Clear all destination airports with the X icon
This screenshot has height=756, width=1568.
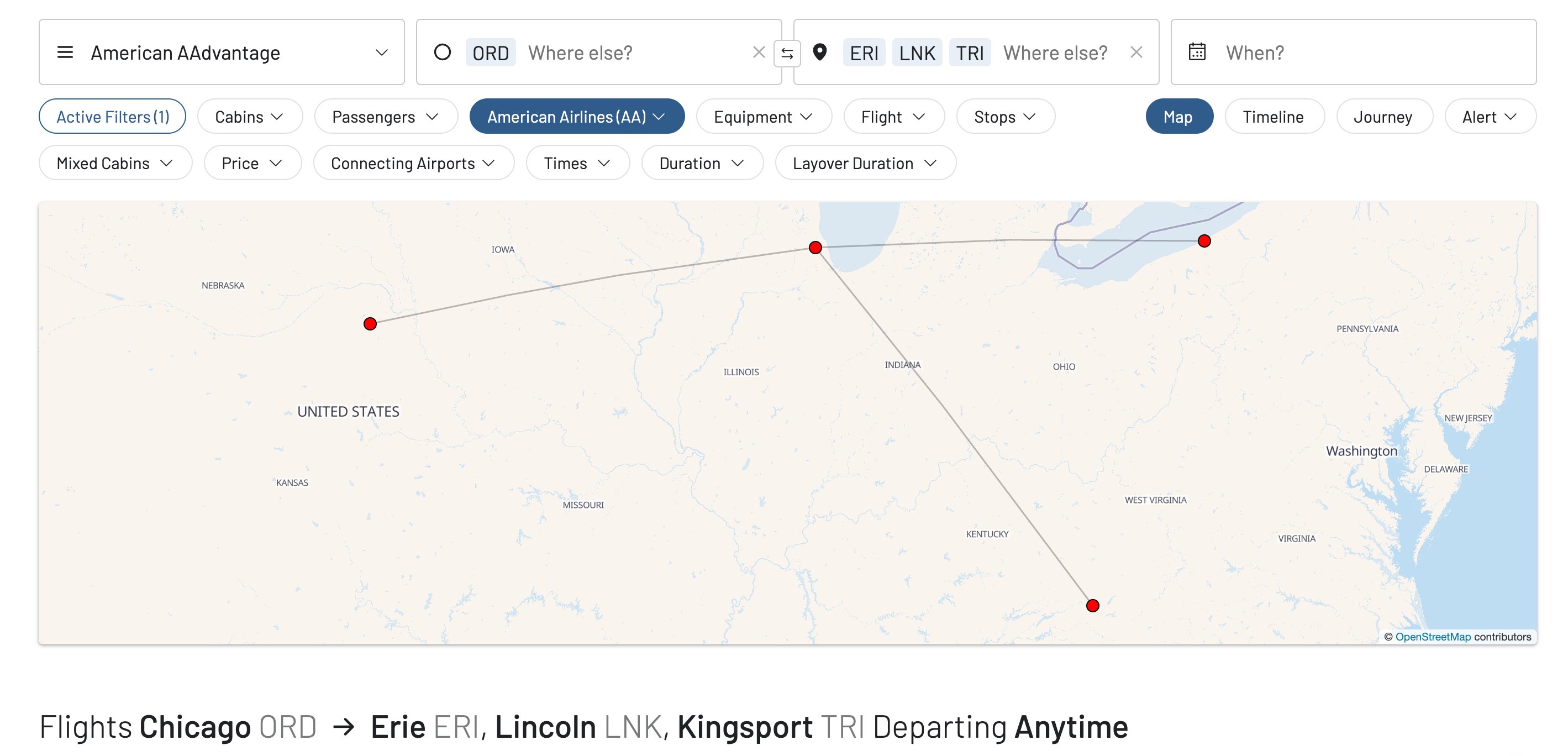(1136, 53)
